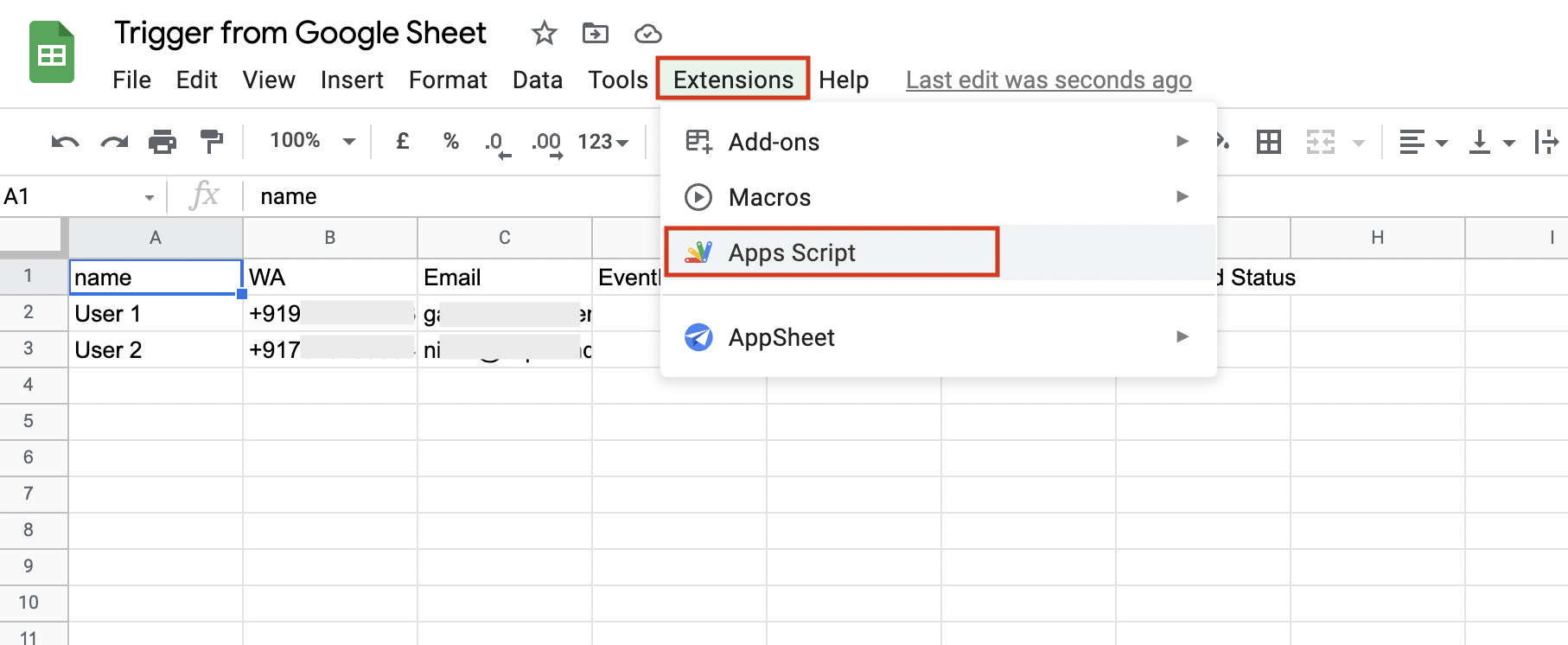Viewport: 1568px width, 645px height.
Task: Increase decimal places button
Action: (547, 143)
